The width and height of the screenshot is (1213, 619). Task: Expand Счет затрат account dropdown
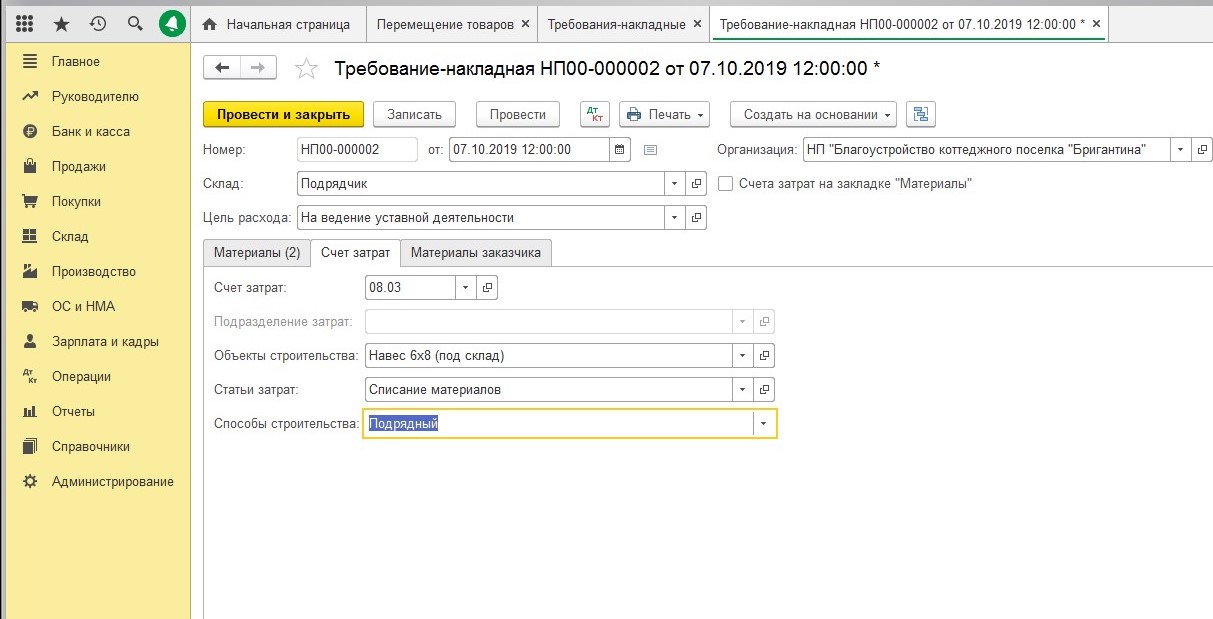point(465,288)
